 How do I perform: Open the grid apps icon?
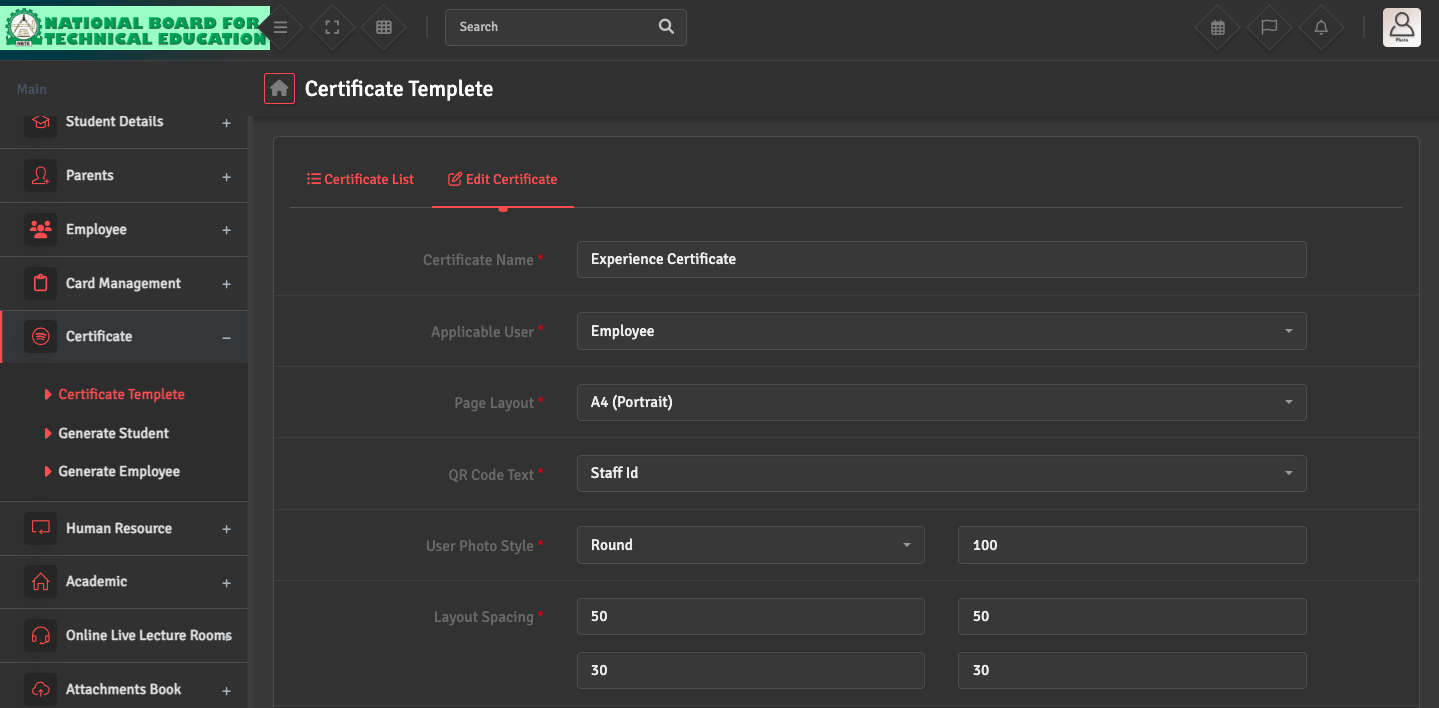click(384, 28)
